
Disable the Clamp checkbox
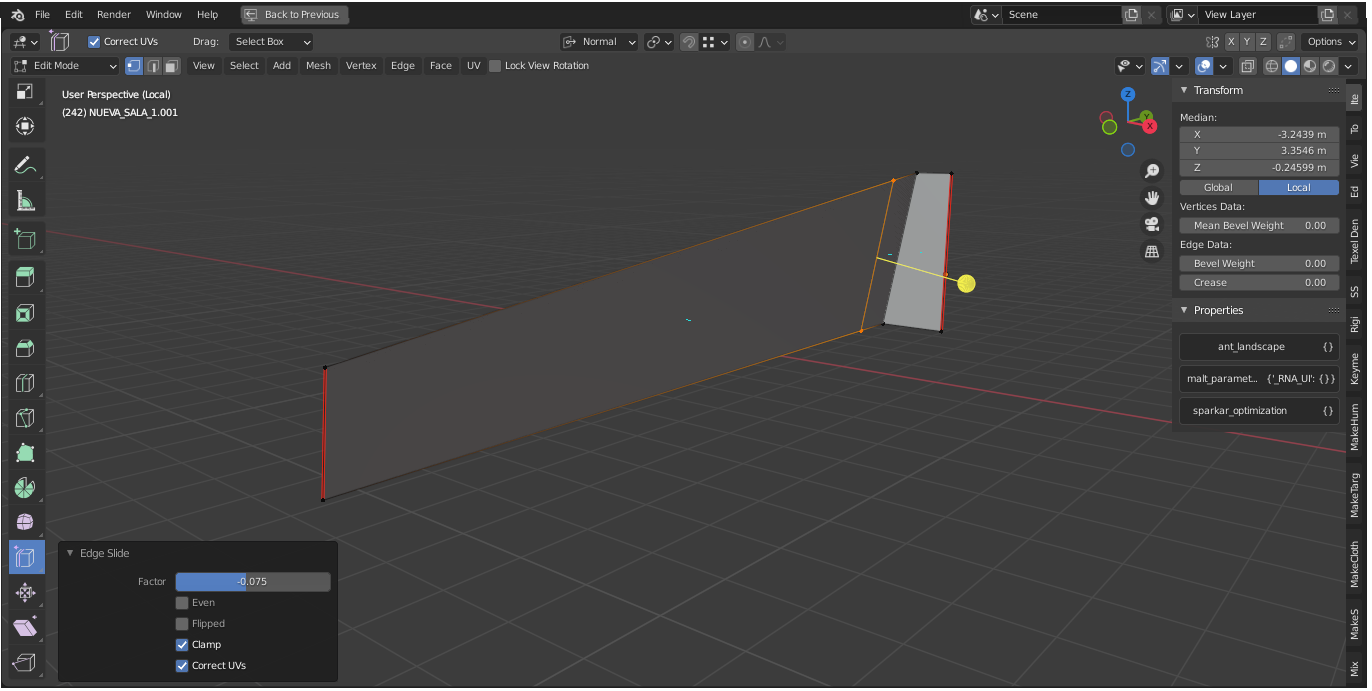(182, 645)
